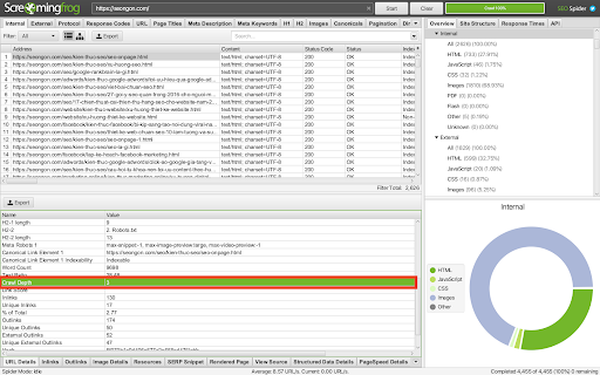Screen dimensions: 600x375
Task: Open the SERP Snippet bottom tab
Action: pyautogui.click(x=186, y=362)
